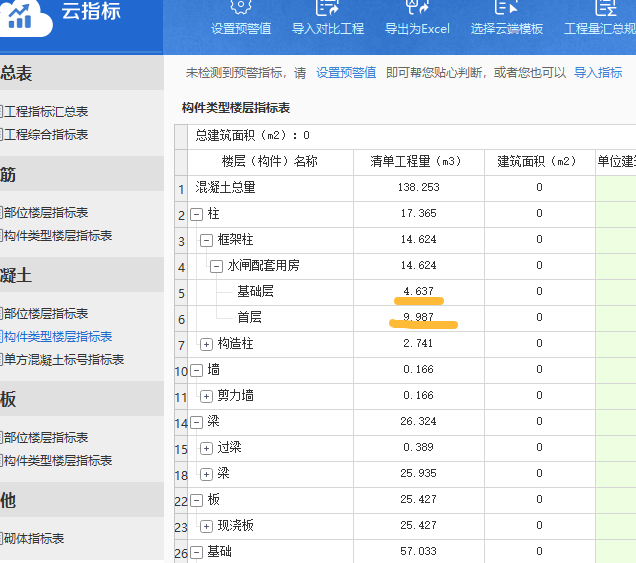
Task: Collapse the 基础 row numbered 26
Action: point(196,552)
